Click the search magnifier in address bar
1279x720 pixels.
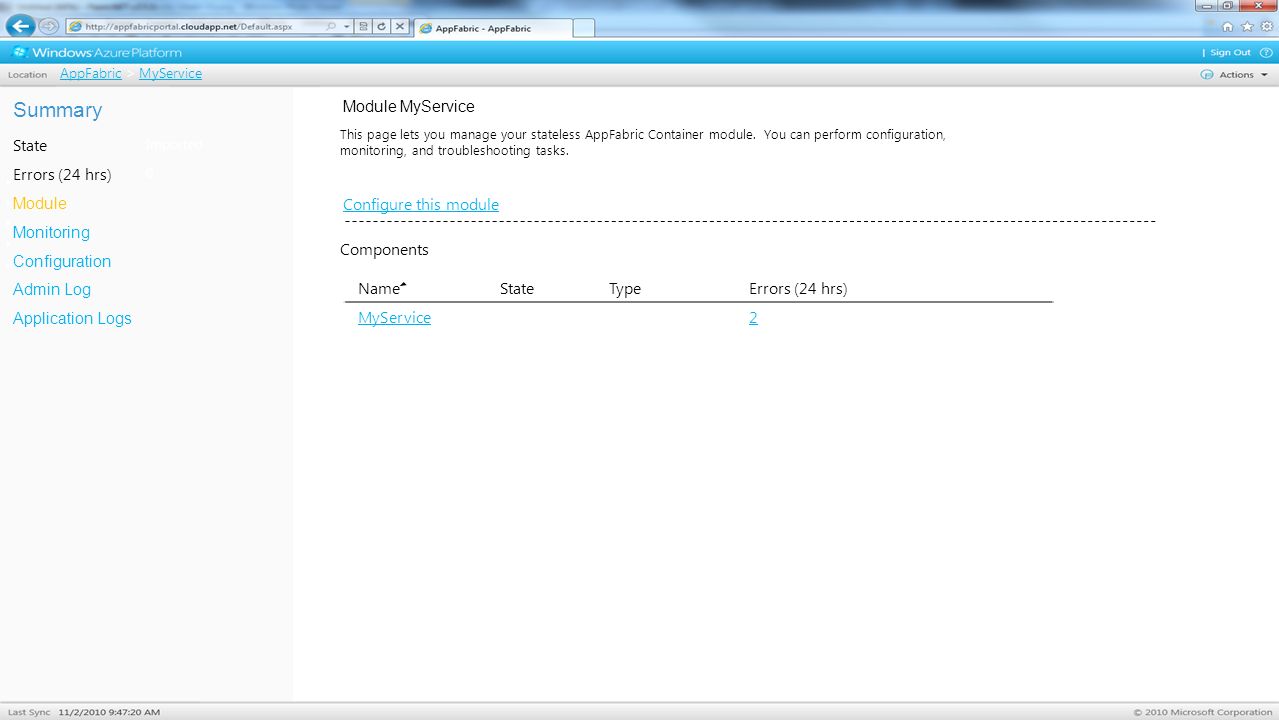[x=332, y=27]
